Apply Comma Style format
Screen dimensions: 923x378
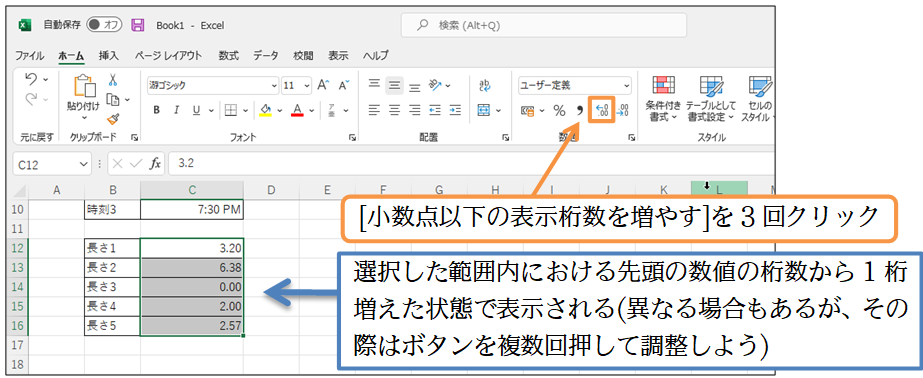click(x=580, y=110)
